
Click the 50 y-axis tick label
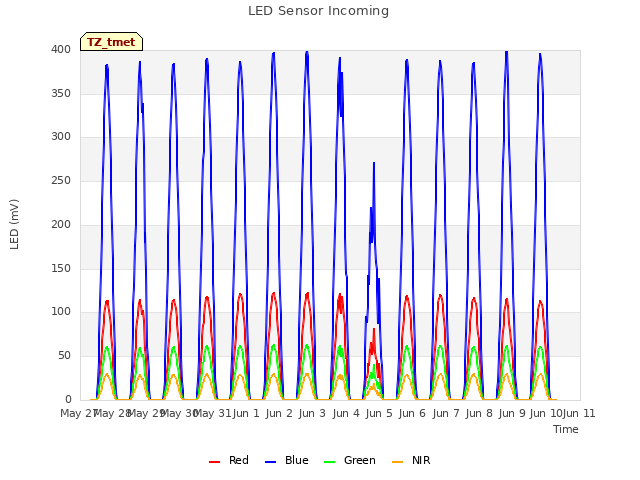pyautogui.click(x=64, y=356)
